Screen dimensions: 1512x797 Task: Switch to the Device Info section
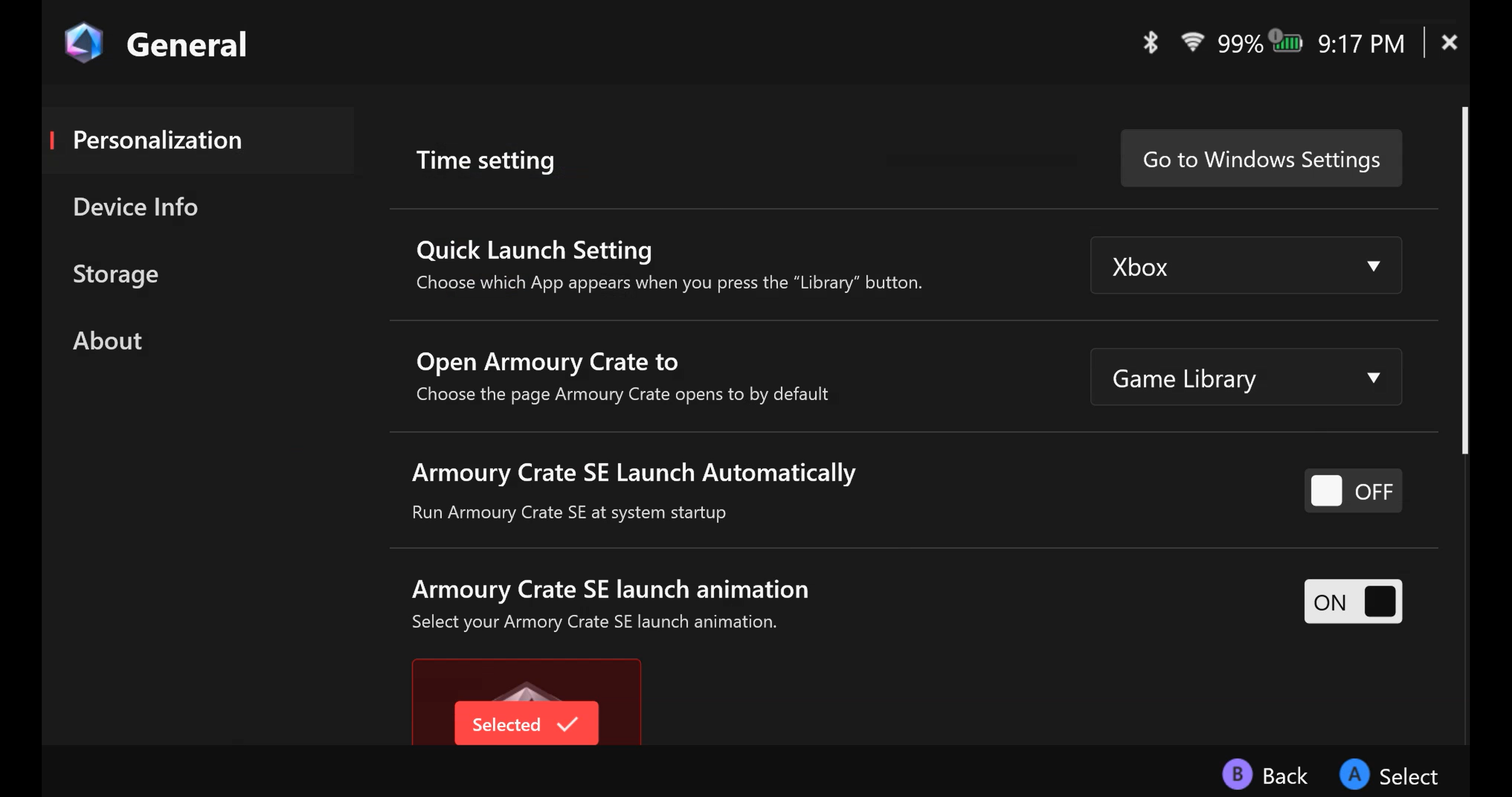coord(135,207)
